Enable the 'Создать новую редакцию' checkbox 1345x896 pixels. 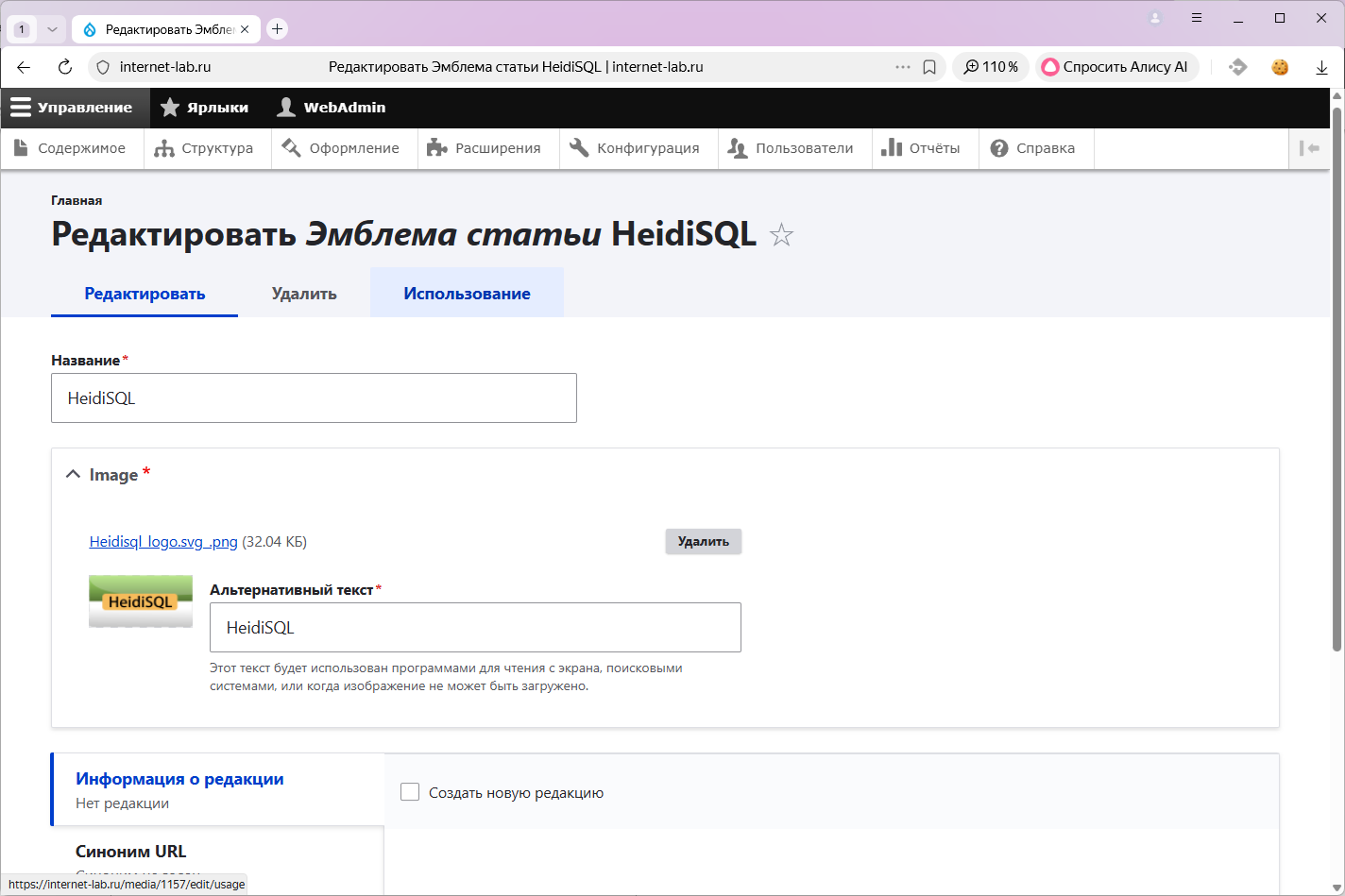point(410,792)
